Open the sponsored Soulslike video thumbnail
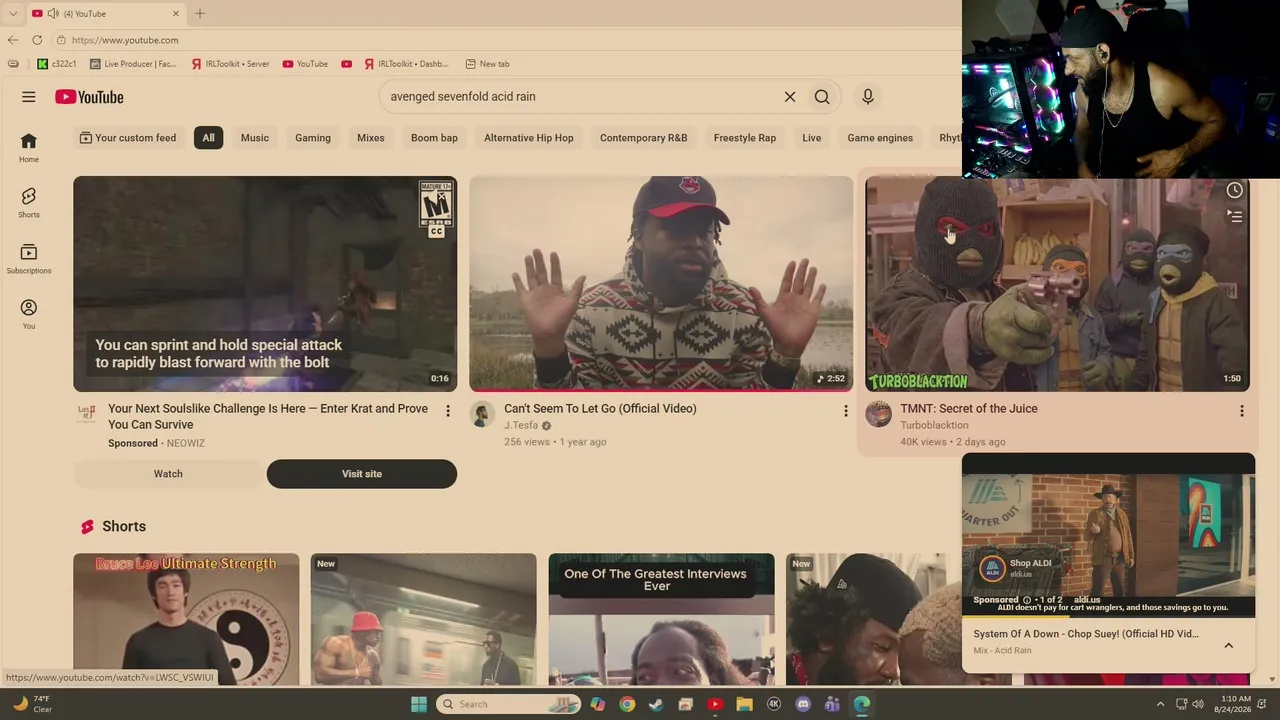 click(265, 284)
